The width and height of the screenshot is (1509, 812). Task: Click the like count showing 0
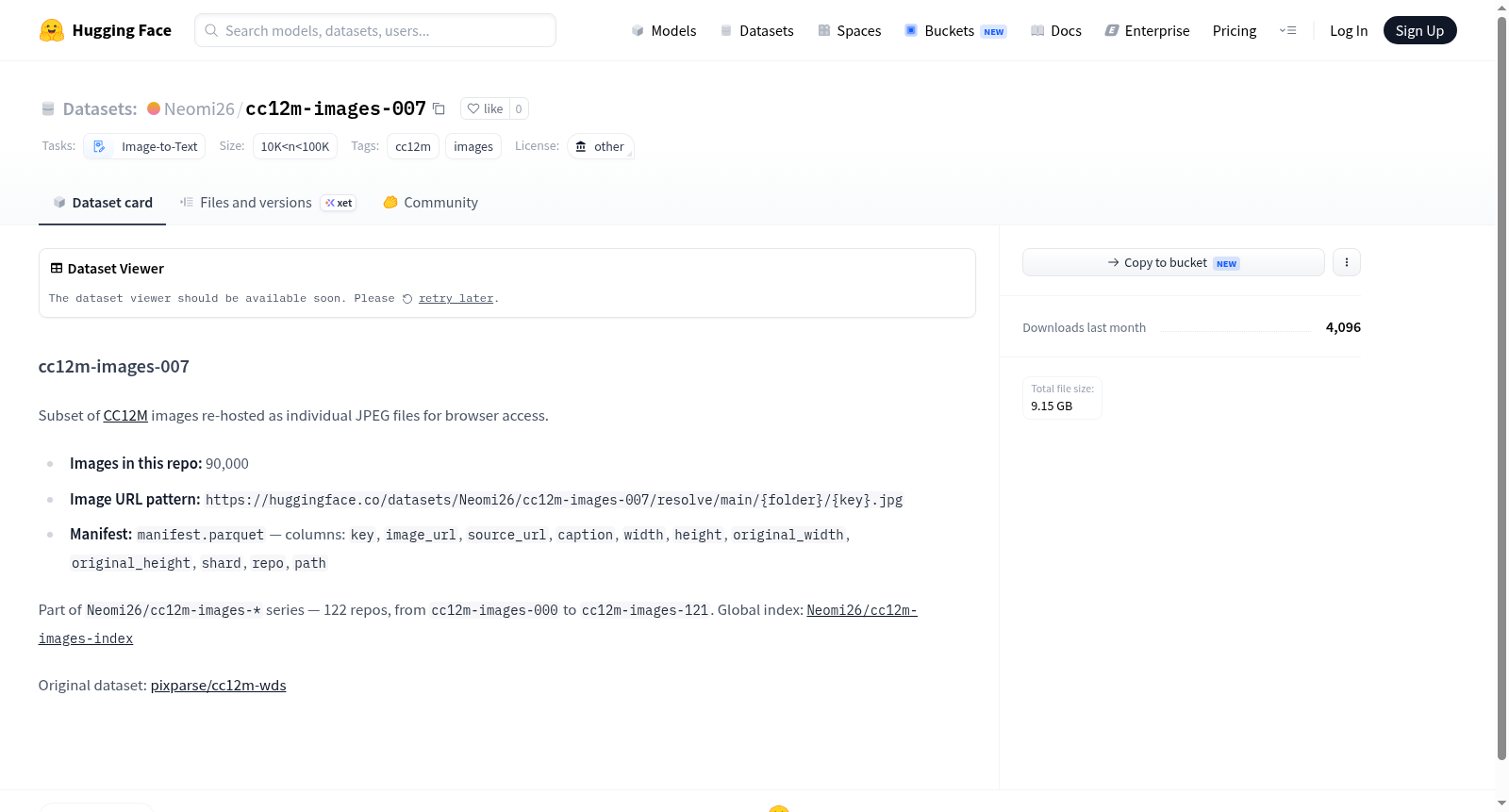tap(519, 108)
